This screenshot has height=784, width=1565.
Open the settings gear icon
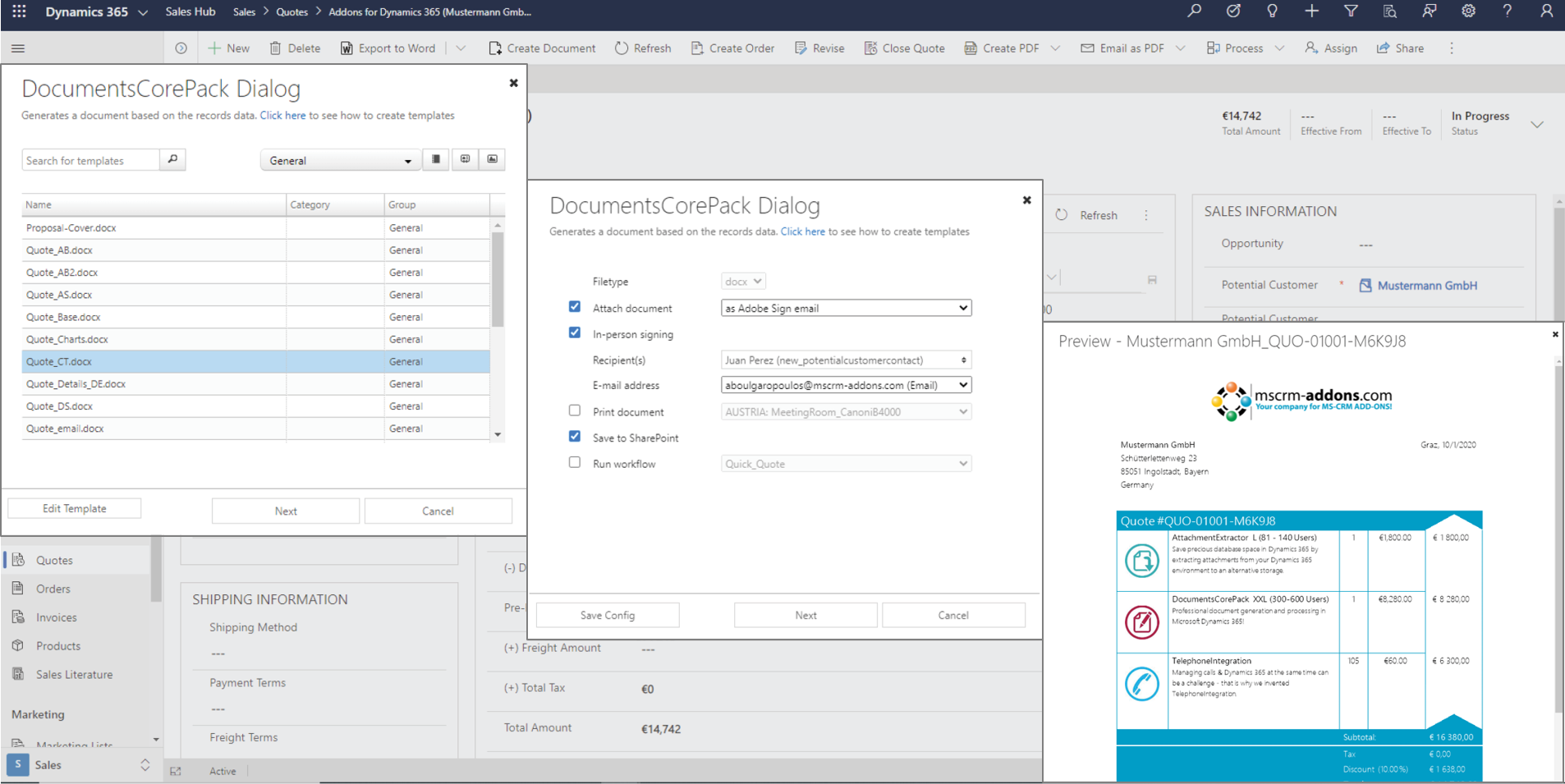coord(1468,11)
